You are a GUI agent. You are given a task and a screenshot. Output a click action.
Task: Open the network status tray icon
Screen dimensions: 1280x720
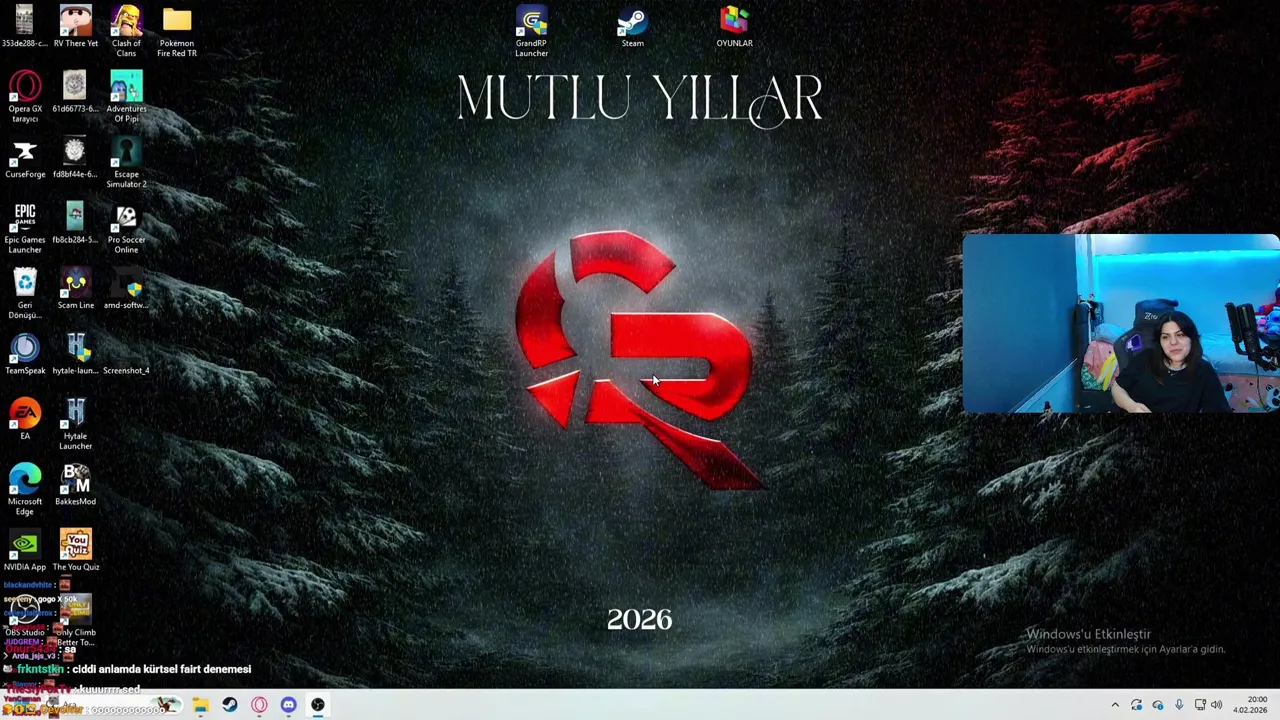coord(1200,705)
